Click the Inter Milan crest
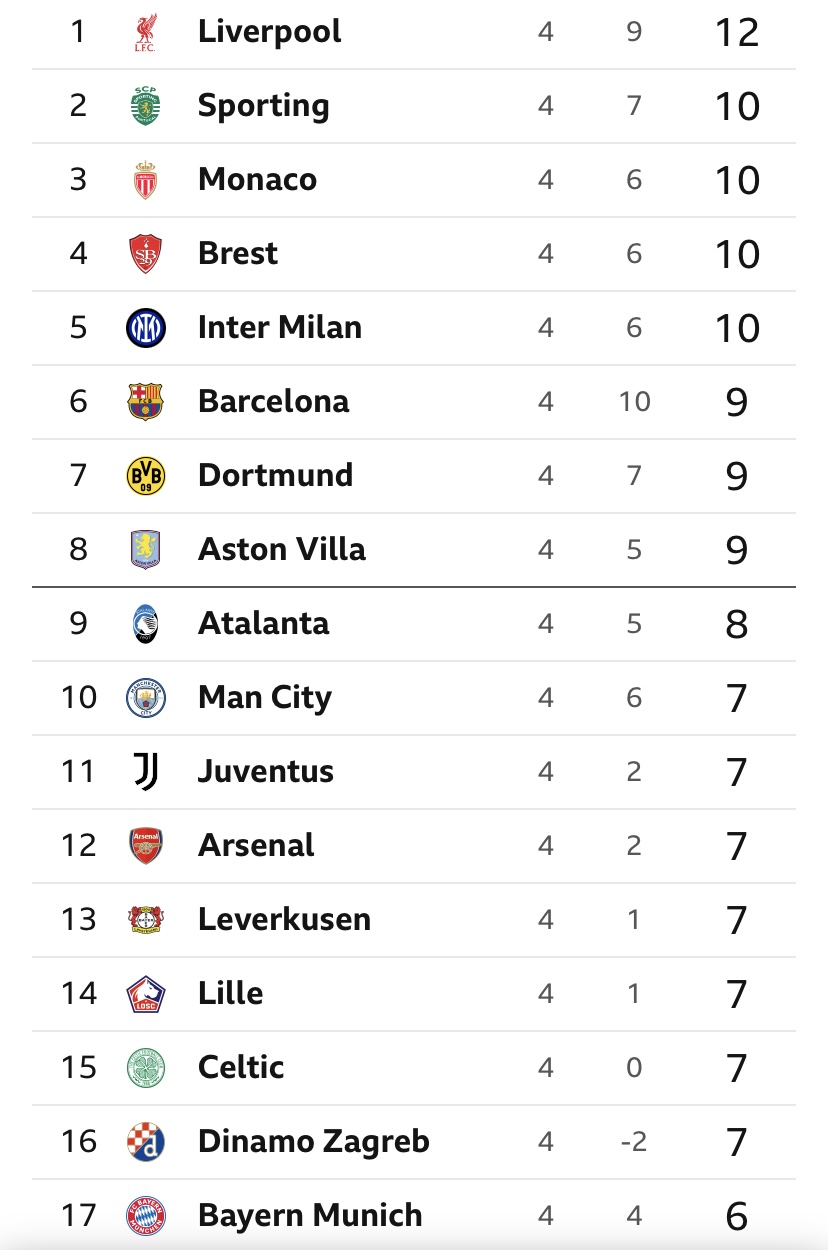 click(x=146, y=328)
